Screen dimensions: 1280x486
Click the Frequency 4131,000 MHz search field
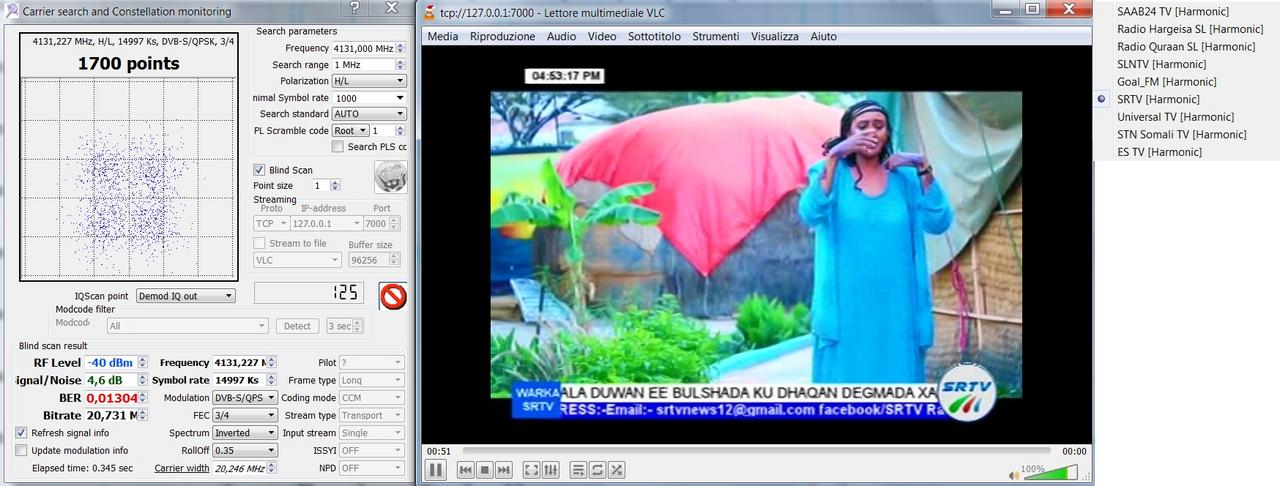(x=363, y=48)
